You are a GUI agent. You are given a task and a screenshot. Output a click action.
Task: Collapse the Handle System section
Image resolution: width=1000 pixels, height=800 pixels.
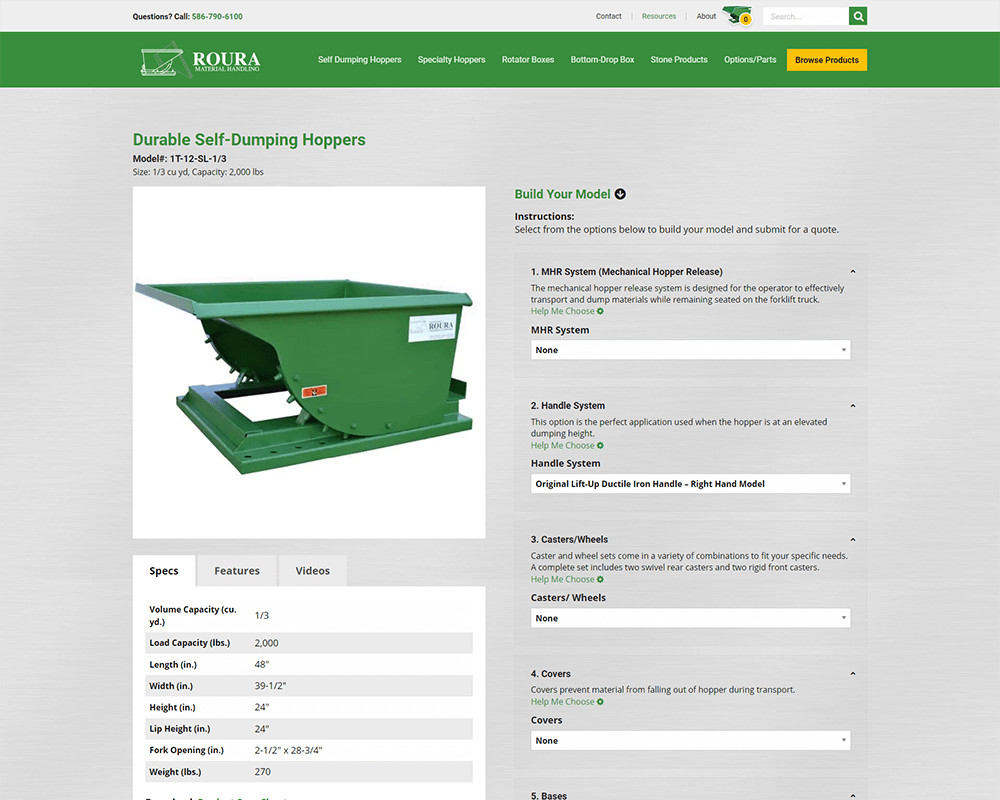tap(852, 405)
